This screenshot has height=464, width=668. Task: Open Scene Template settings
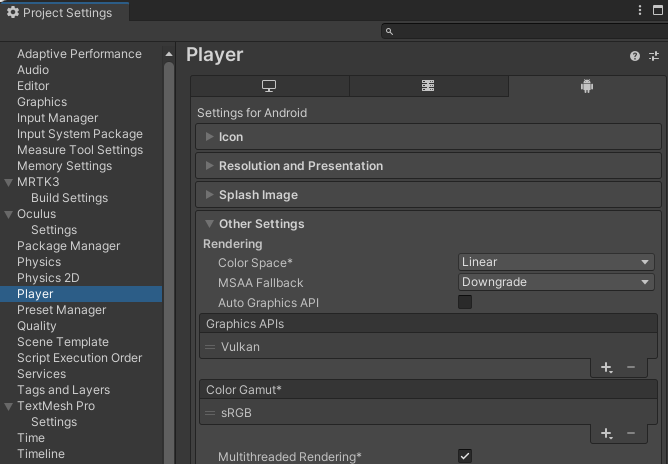(x=63, y=342)
